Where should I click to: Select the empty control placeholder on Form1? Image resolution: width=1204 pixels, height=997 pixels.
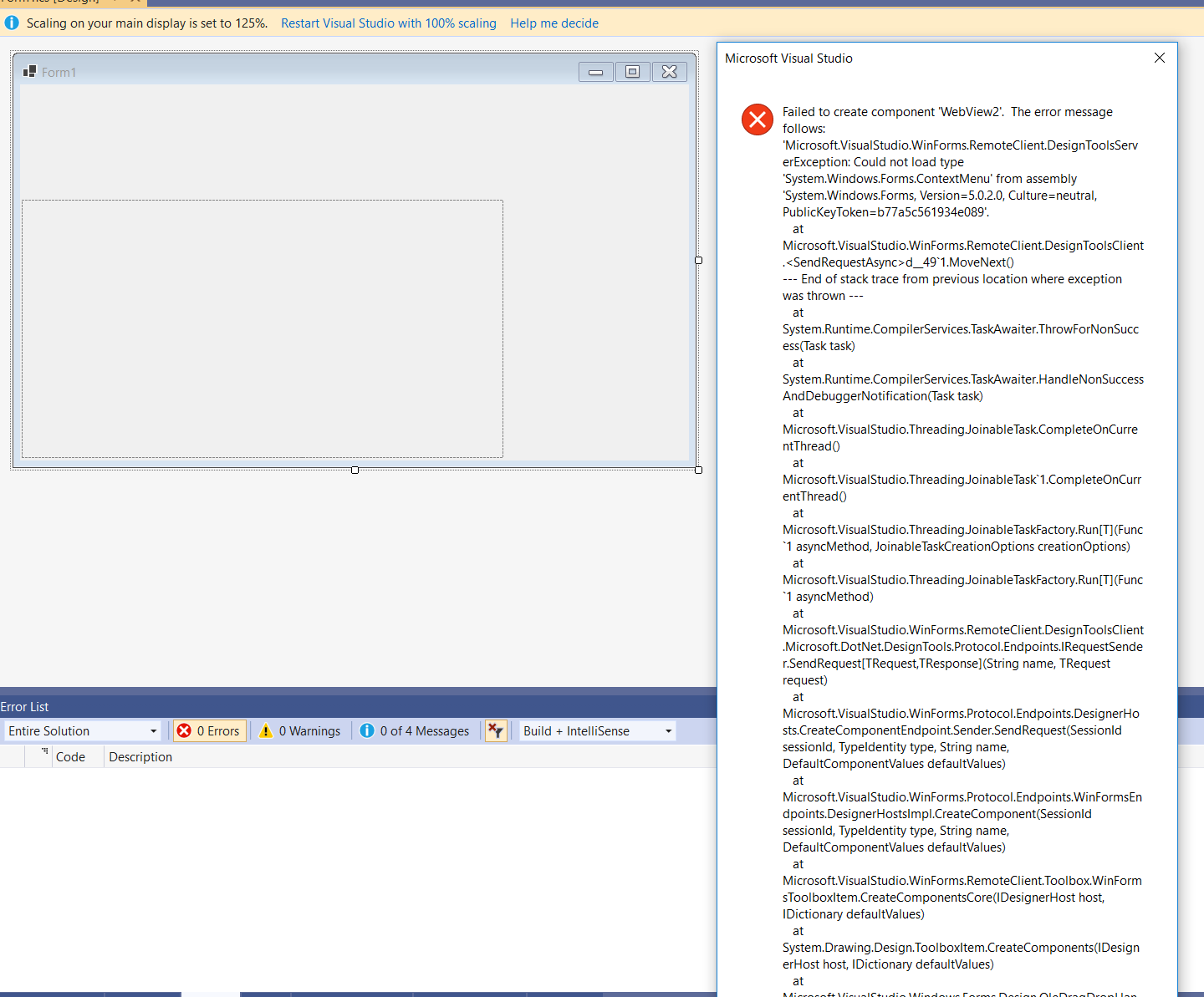[x=263, y=328]
